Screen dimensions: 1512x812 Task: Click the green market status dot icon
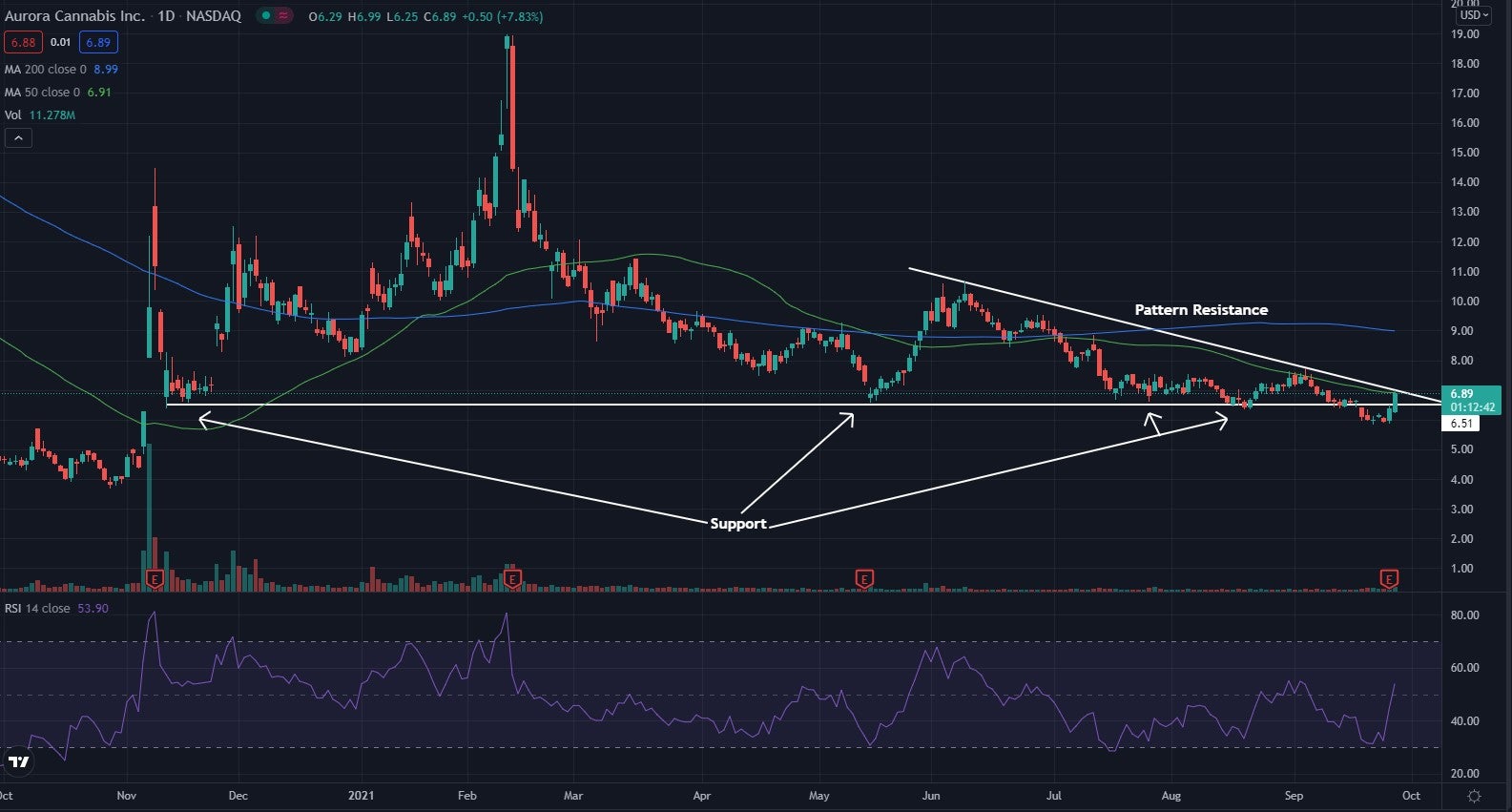tap(266, 16)
